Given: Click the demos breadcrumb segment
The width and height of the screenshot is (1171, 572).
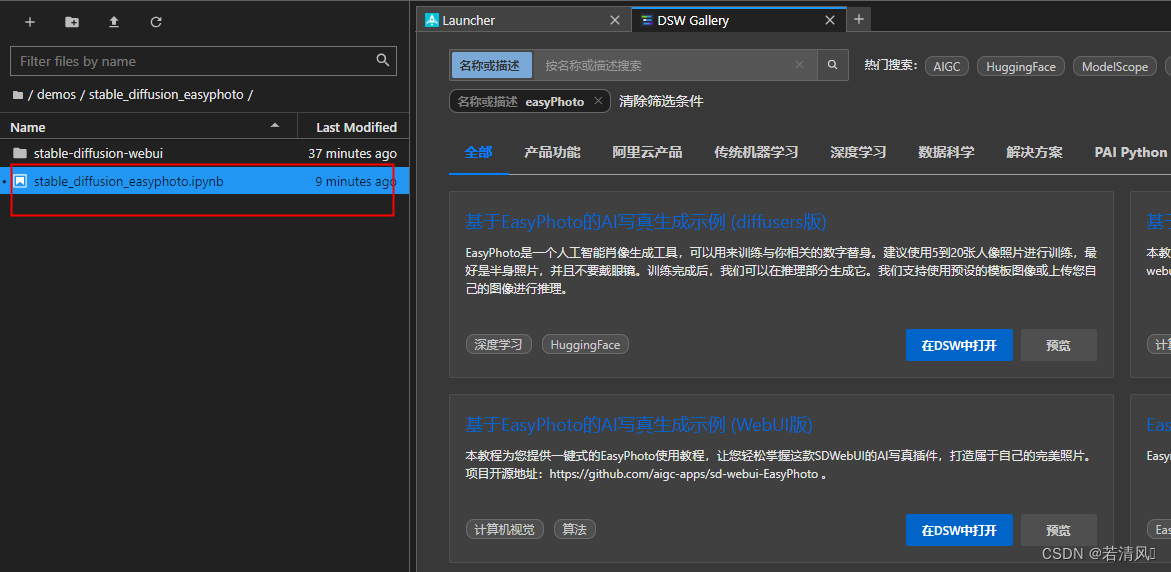Looking at the screenshot, I should (x=57, y=95).
